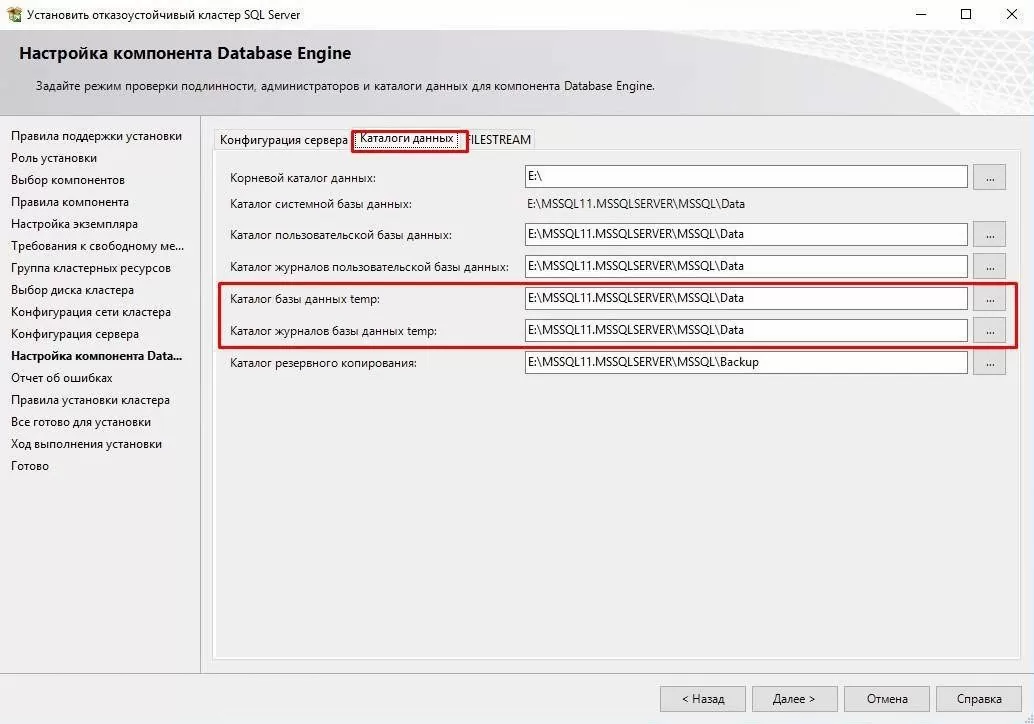Cancel setup with the Отмена button

[886, 699]
